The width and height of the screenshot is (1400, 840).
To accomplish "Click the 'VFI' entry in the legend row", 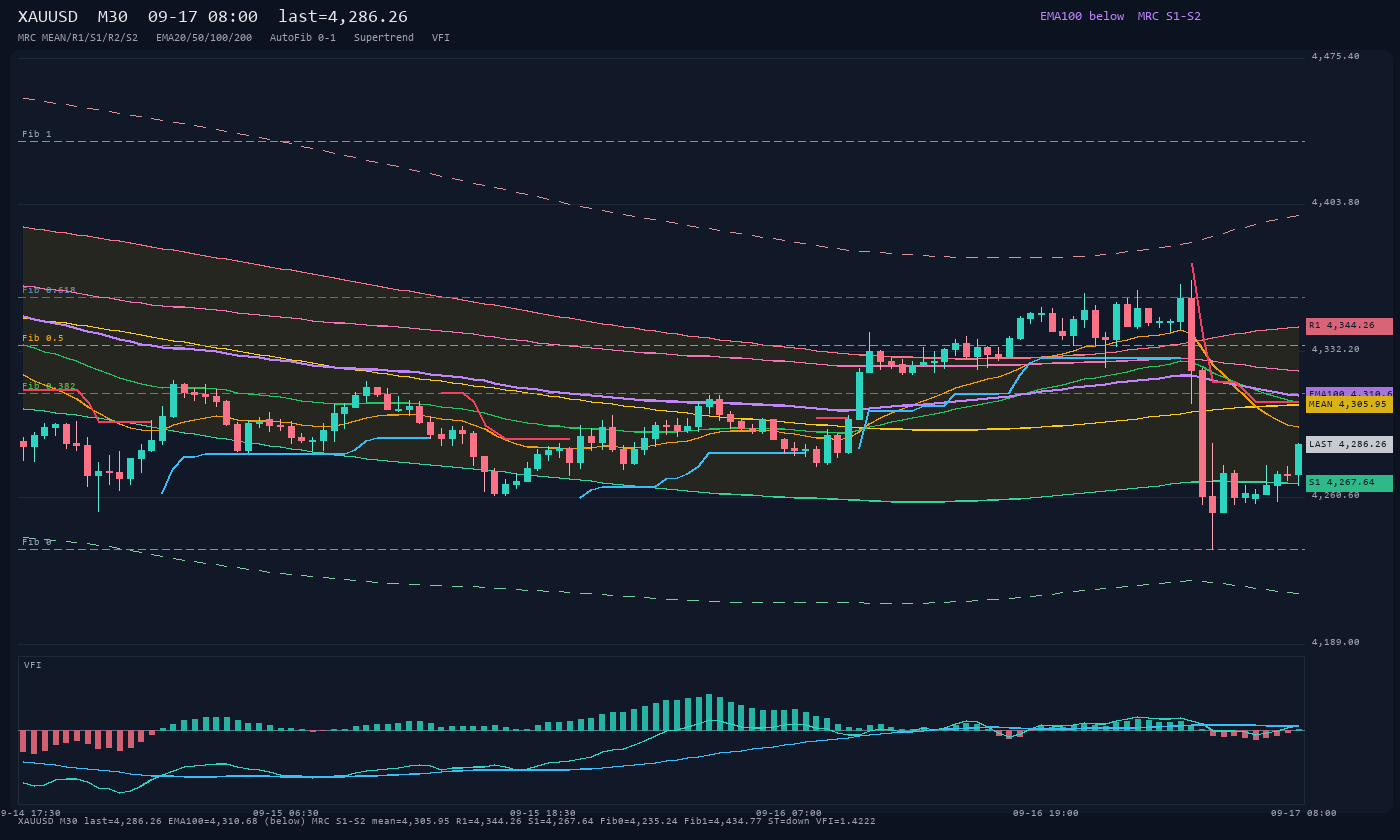I will pos(441,37).
